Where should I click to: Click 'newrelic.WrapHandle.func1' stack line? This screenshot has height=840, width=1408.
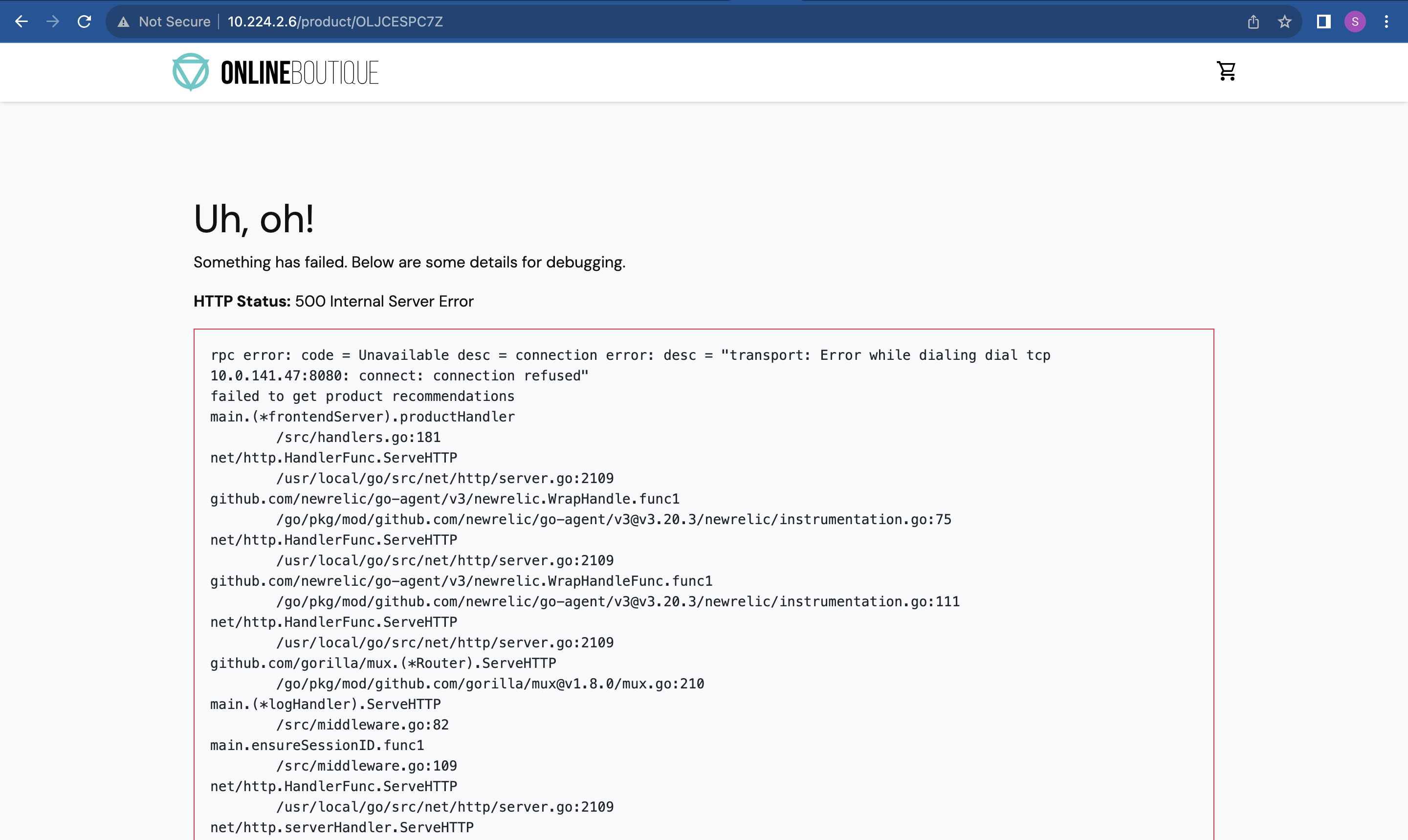point(445,499)
